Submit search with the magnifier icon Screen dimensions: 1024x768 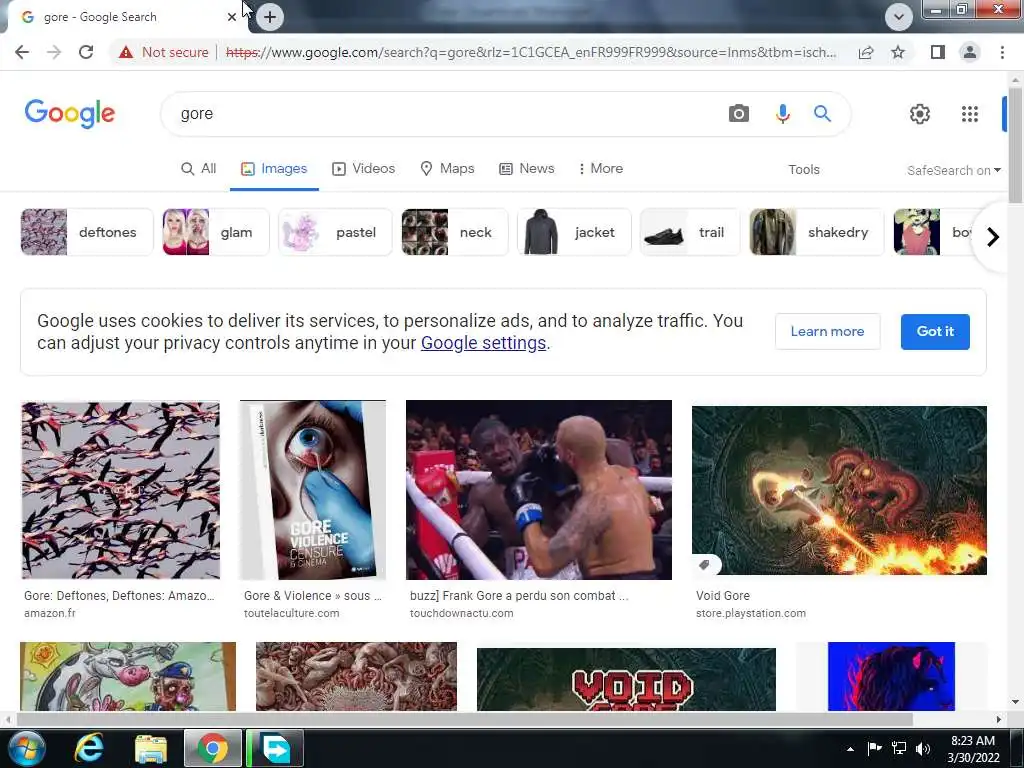pyautogui.click(x=822, y=114)
